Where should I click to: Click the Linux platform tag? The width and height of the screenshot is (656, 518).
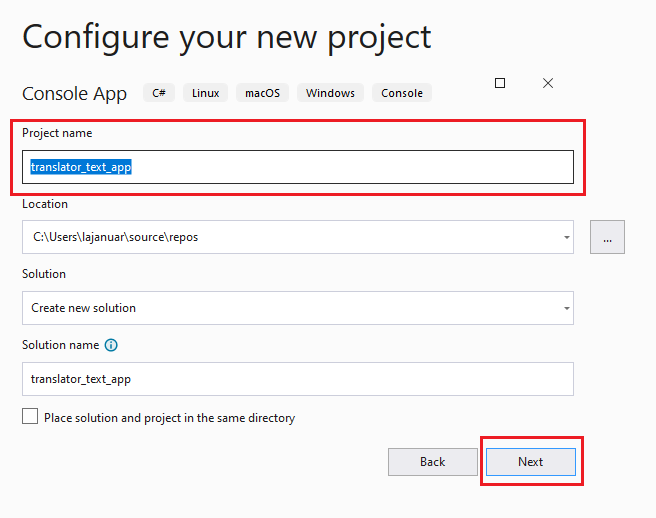click(205, 93)
